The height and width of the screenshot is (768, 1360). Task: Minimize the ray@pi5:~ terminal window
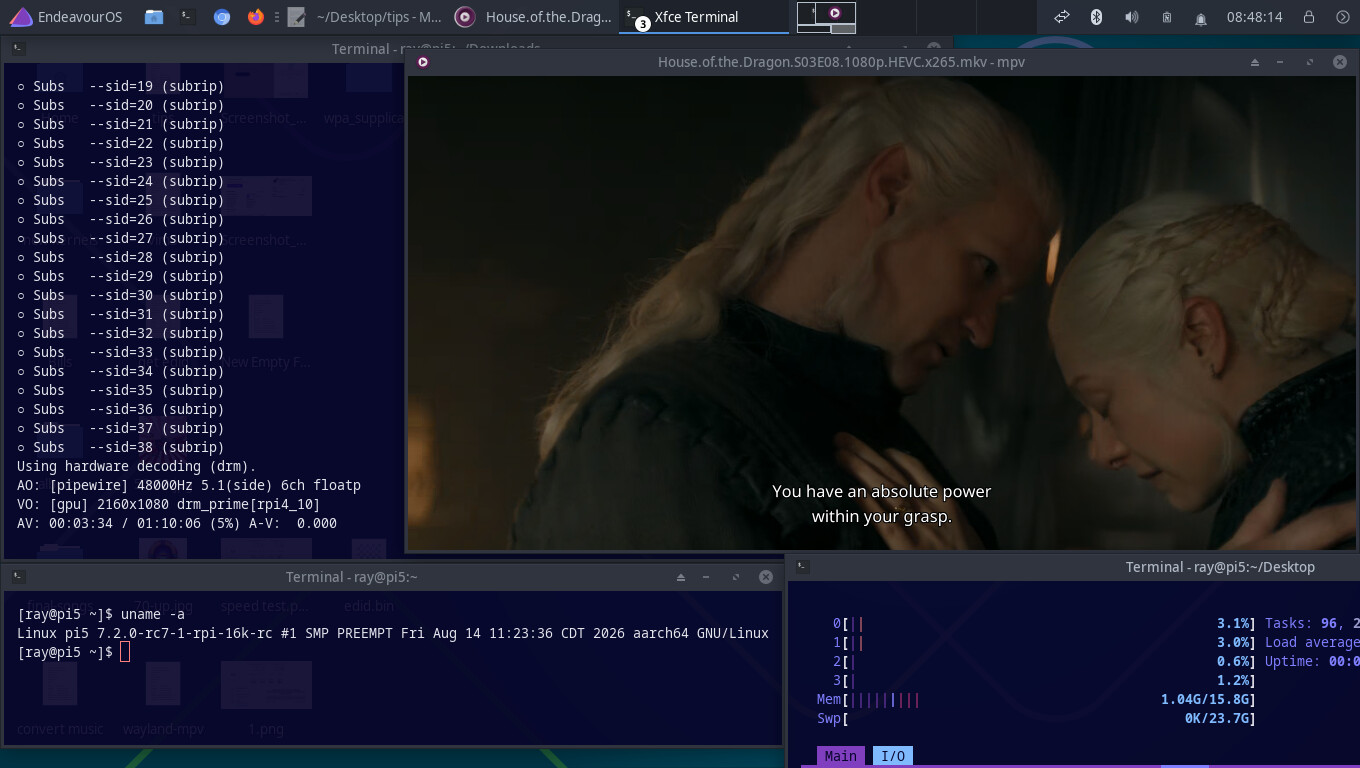[x=706, y=577]
